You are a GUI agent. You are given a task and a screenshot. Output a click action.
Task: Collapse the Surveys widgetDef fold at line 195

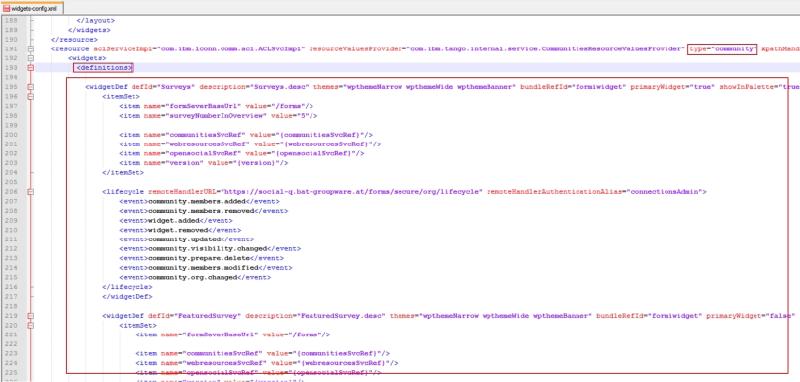(x=31, y=87)
